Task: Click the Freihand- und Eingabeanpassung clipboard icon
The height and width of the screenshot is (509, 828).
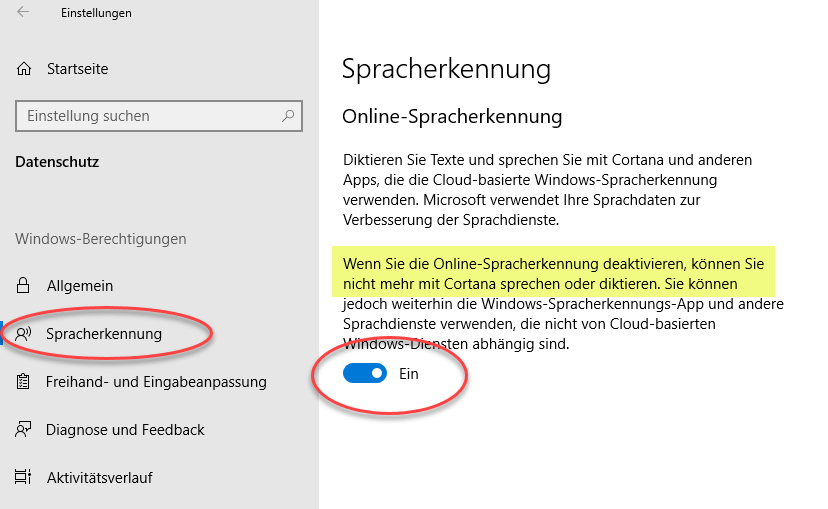Action: tap(23, 382)
